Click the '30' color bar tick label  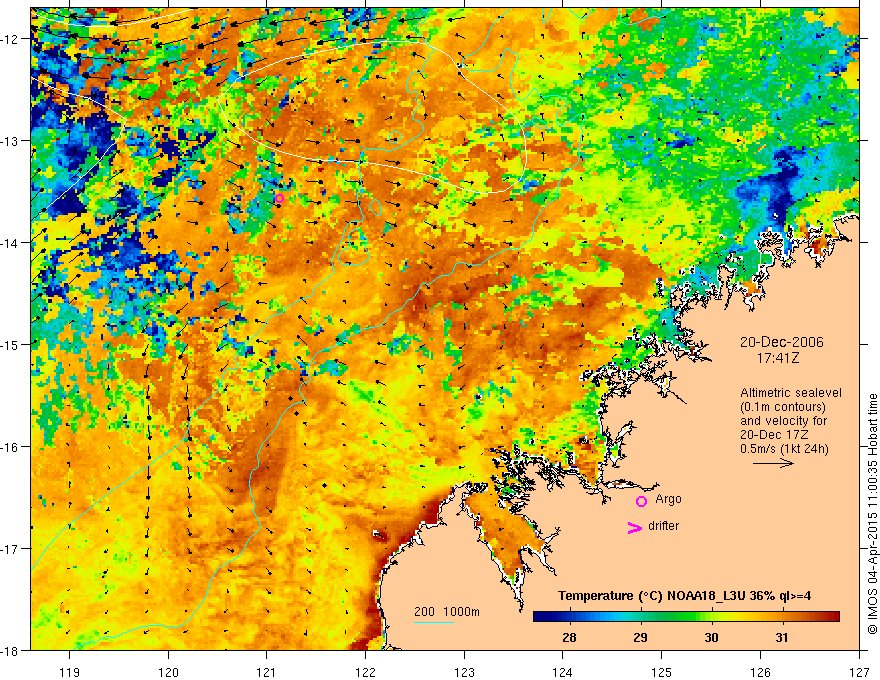point(711,637)
